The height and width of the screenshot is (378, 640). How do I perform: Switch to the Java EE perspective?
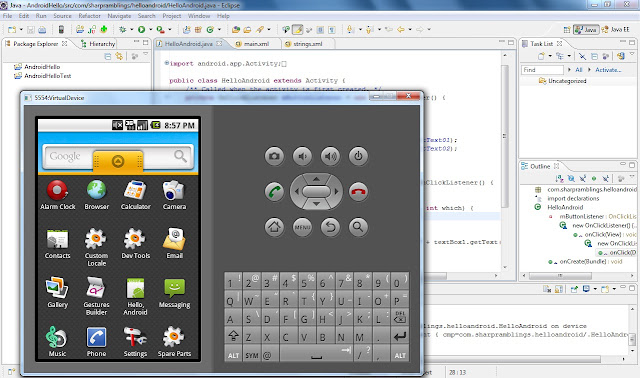tap(615, 29)
